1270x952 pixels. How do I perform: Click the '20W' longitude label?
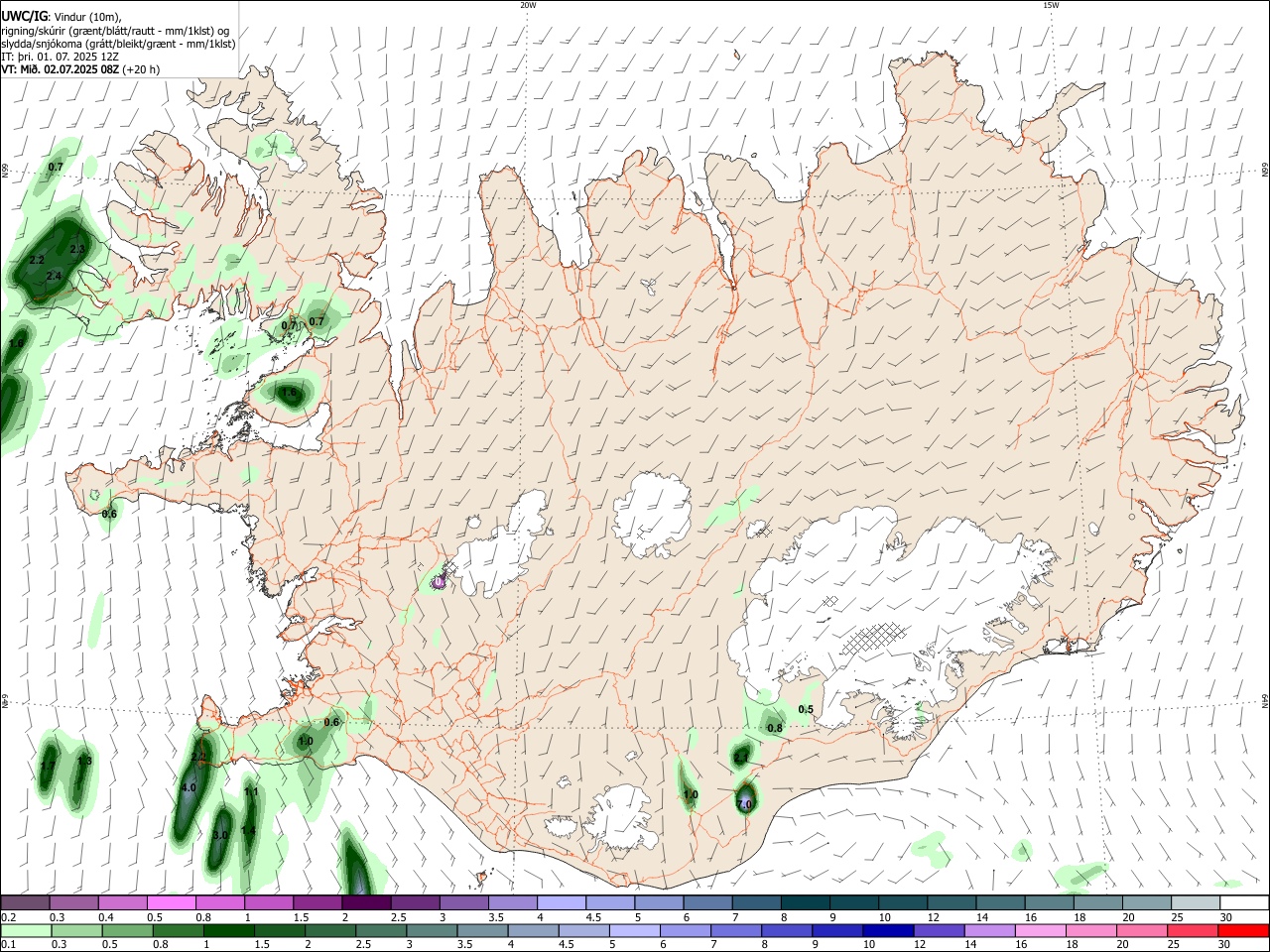tap(528, 5)
